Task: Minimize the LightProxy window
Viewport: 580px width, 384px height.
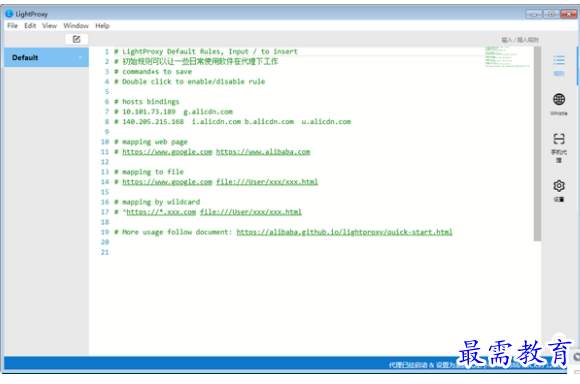Action: click(534, 14)
